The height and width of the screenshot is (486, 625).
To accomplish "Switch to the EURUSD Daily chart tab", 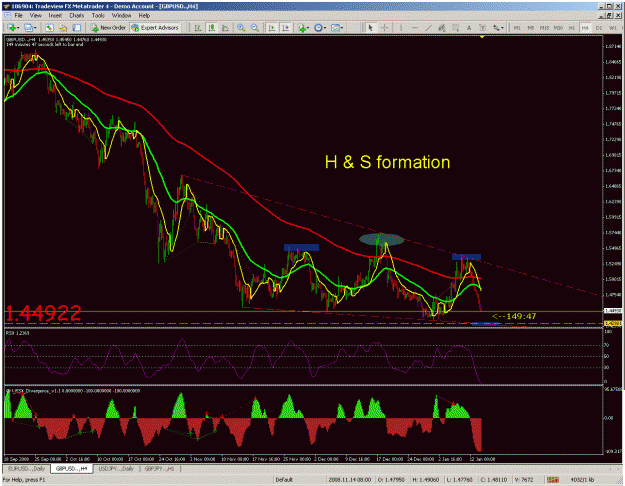I will [27, 468].
